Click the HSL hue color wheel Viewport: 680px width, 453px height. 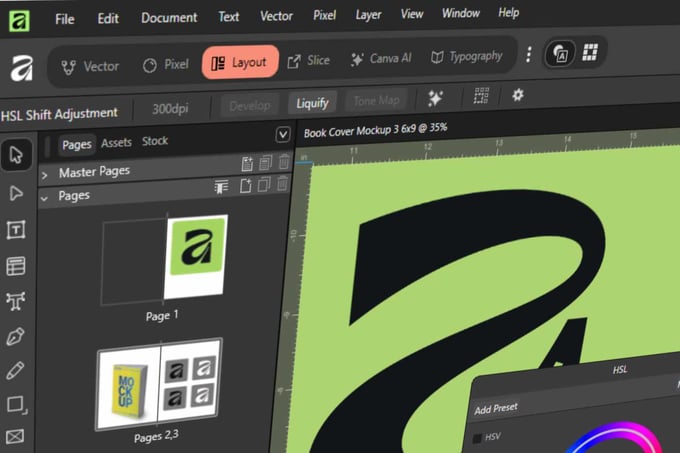(x=616, y=438)
